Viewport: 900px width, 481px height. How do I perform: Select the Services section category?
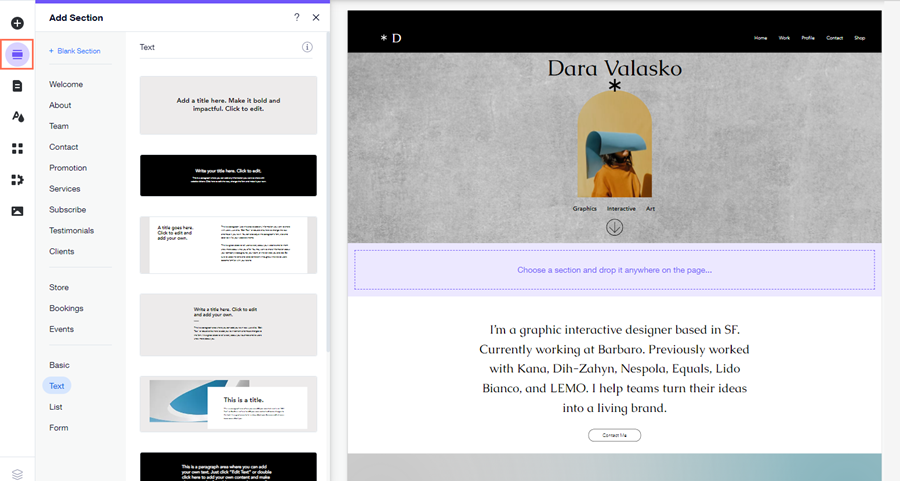(65, 189)
